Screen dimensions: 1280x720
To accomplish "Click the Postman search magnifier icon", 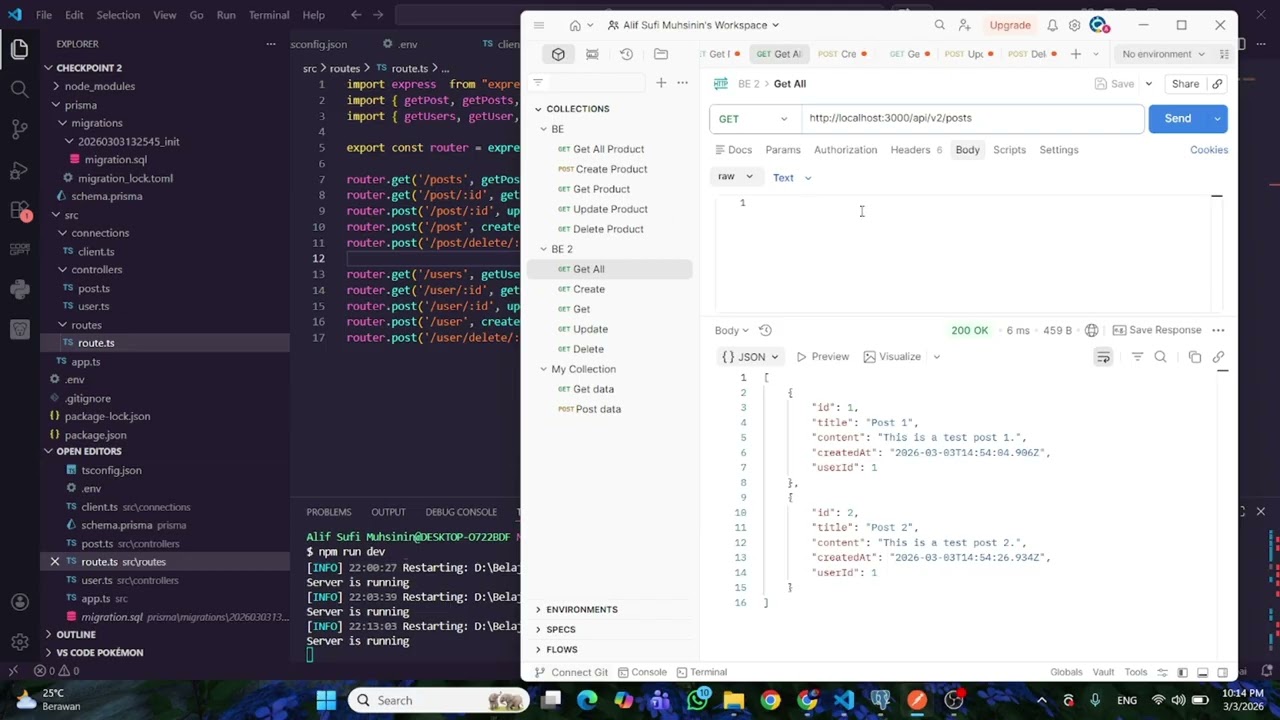I will click(x=939, y=25).
